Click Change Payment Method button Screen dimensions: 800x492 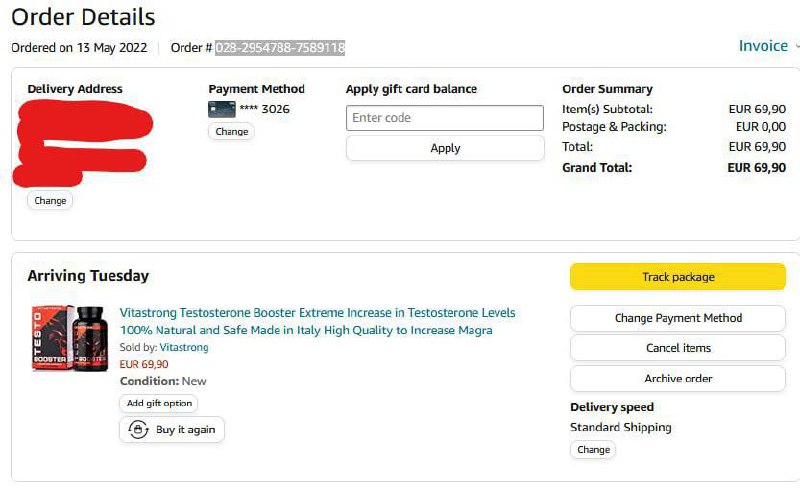point(678,318)
